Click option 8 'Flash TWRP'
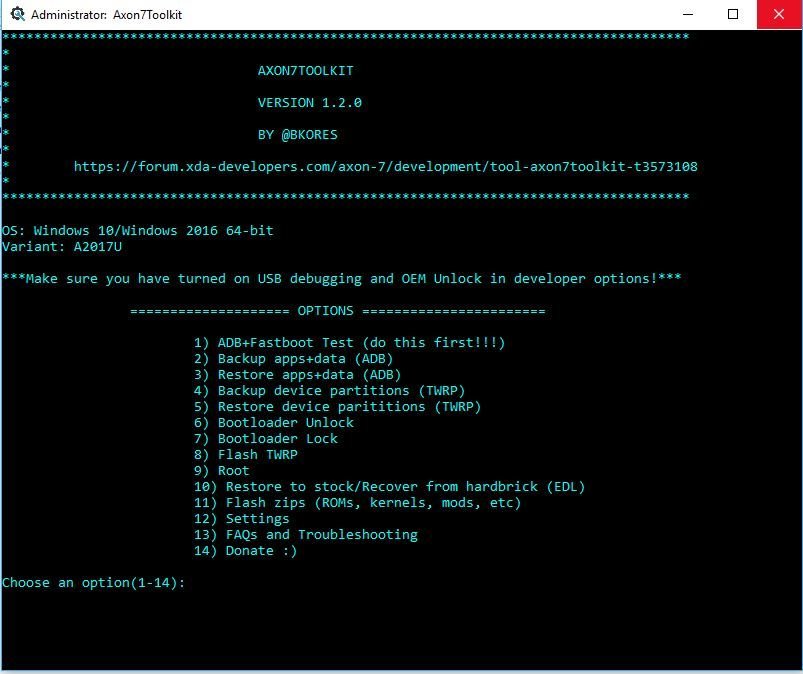Viewport: 803px width, 674px height. [x=245, y=454]
